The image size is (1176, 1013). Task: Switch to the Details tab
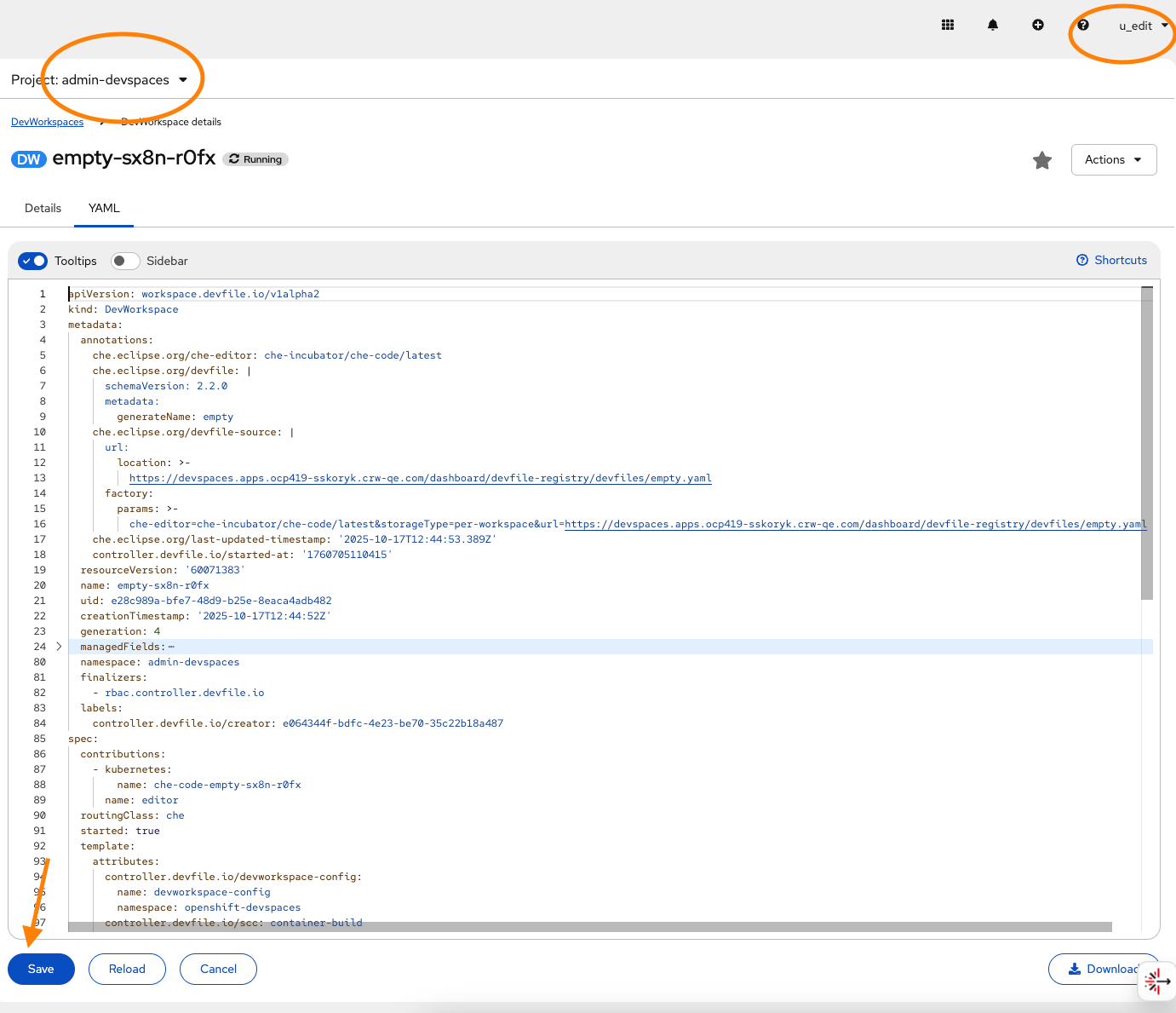(x=43, y=209)
